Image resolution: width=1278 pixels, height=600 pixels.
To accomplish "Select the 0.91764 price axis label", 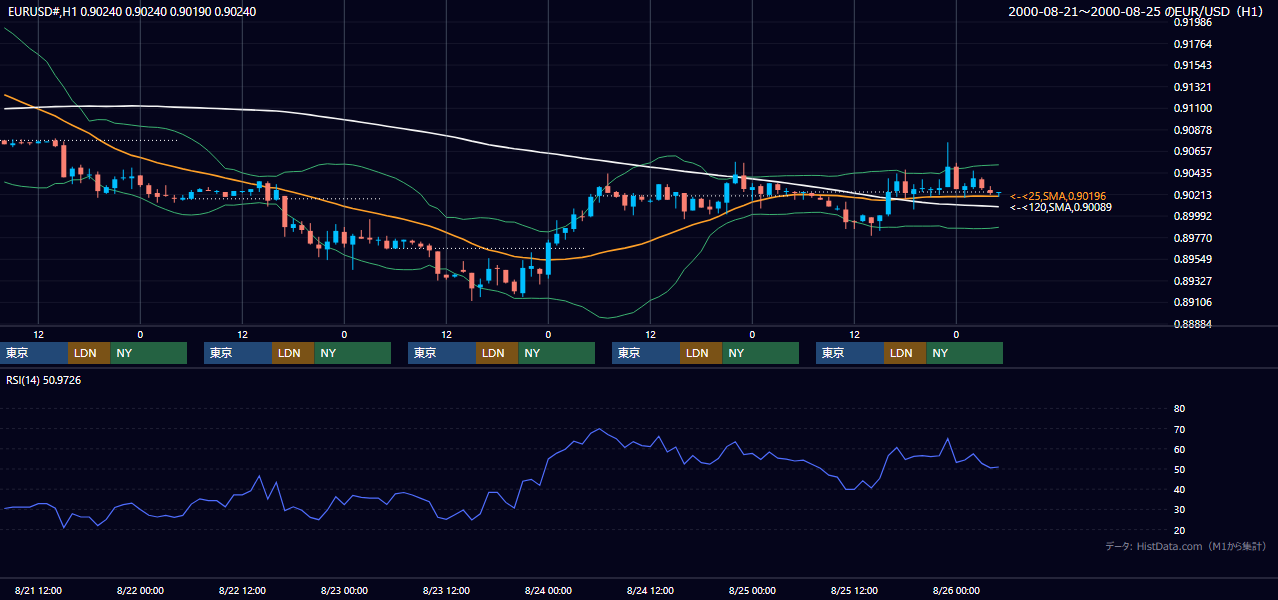I will click(x=1193, y=44).
